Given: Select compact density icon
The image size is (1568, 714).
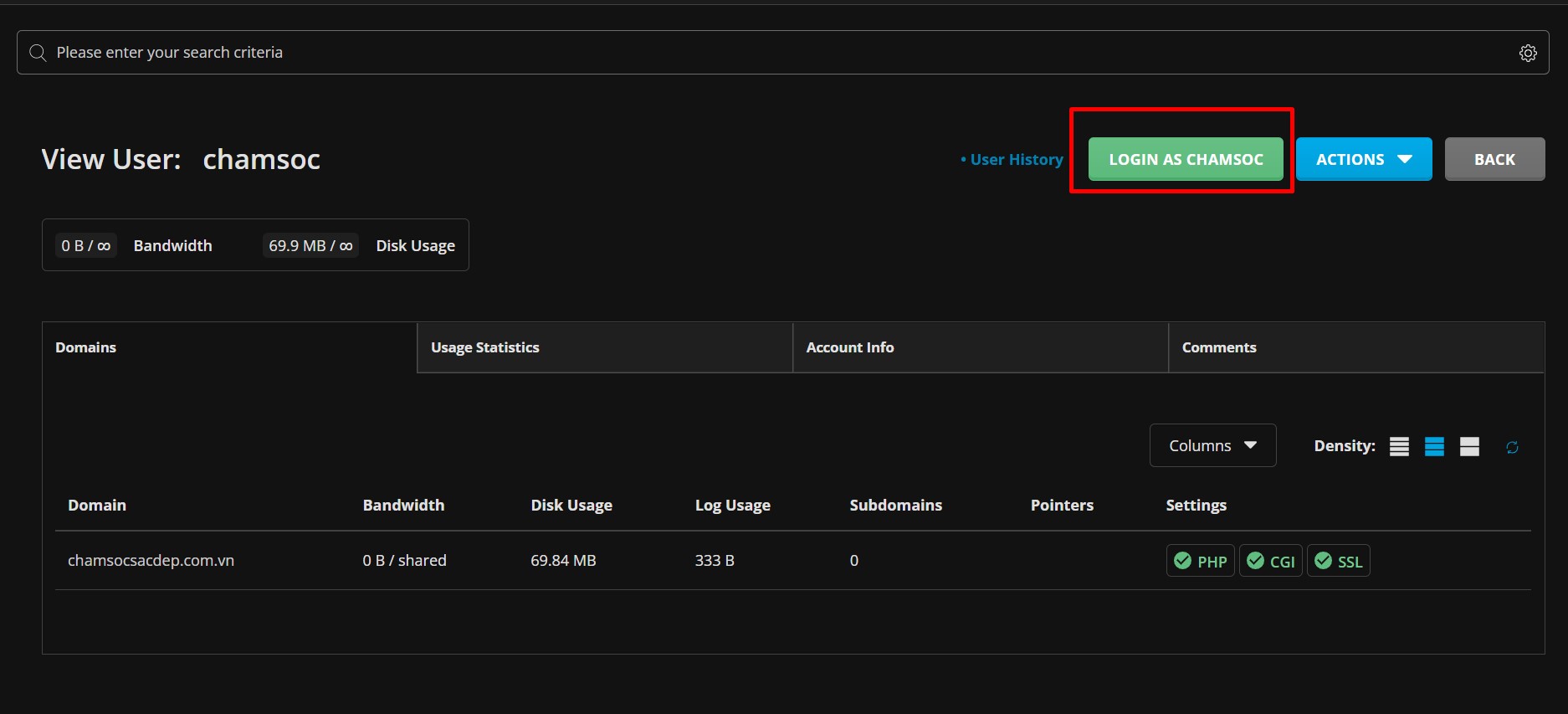Looking at the screenshot, I should pos(1399,447).
